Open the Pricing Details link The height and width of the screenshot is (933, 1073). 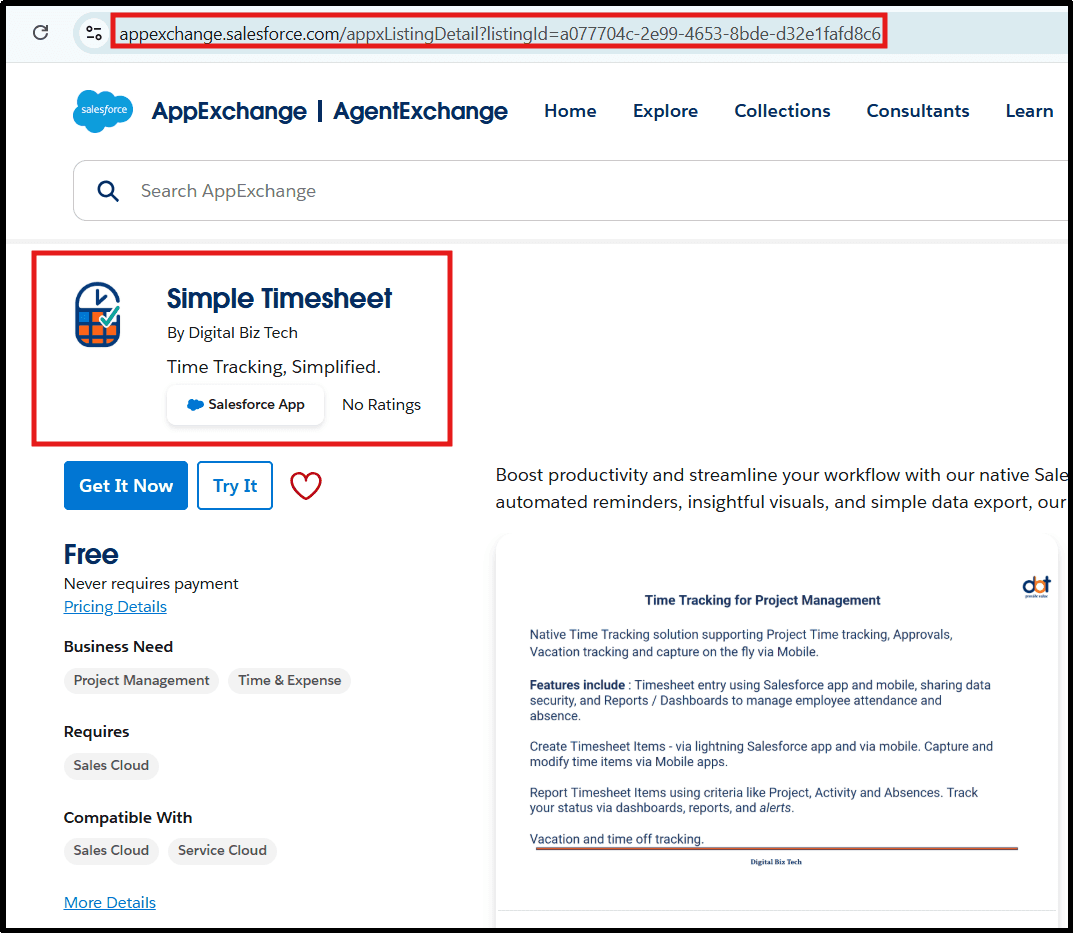pos(115,607)
